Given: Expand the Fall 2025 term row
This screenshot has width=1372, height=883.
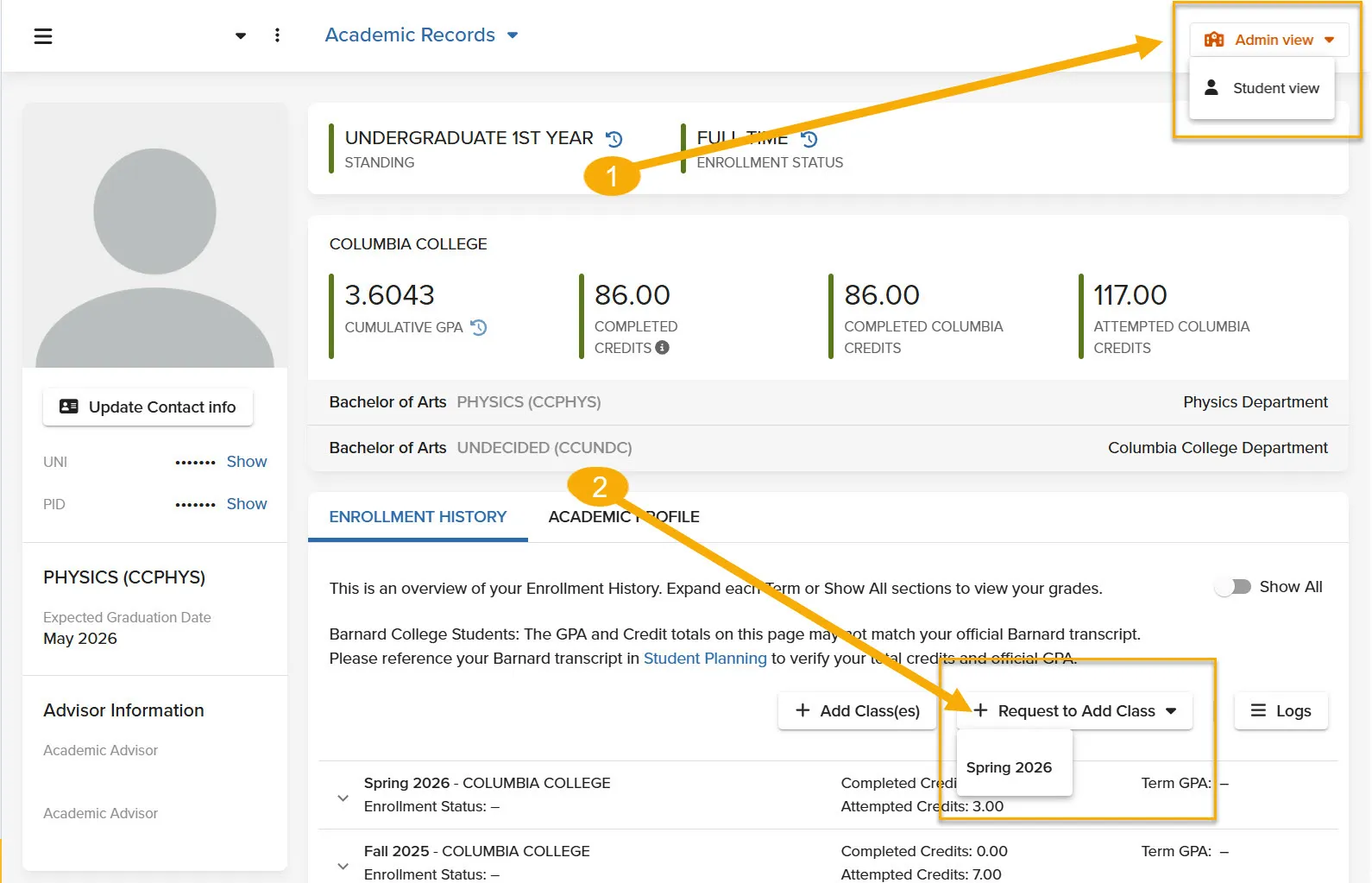Looking at the screenshot, I should [343, 866].
